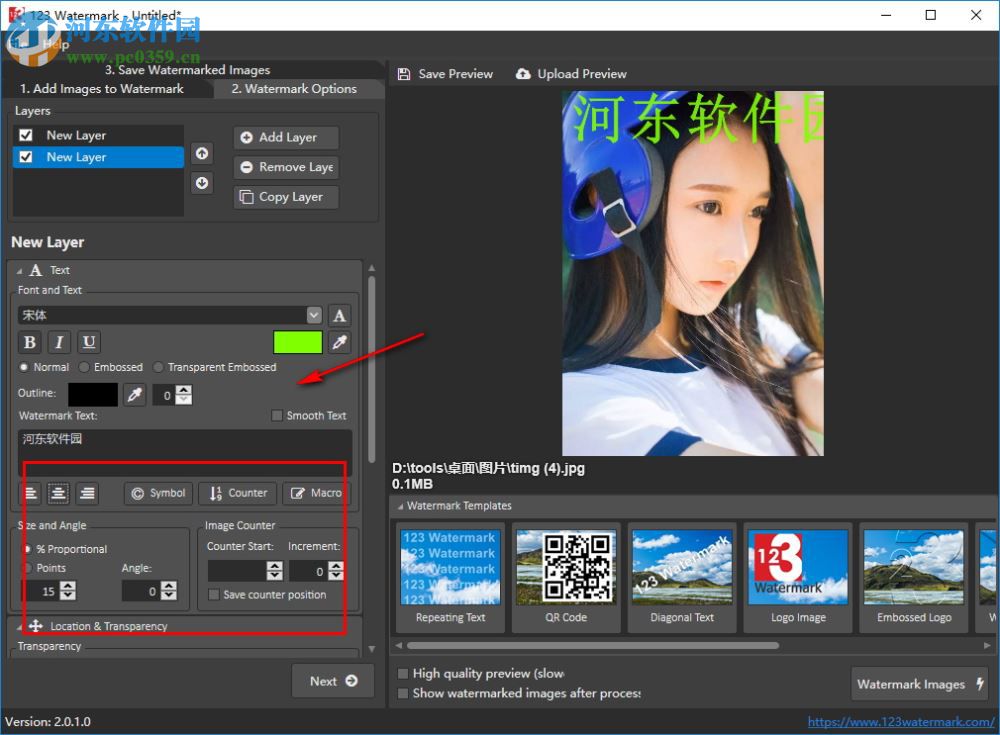Collapse the Text section
The image size is (1000, 735).
click(20, 270)
